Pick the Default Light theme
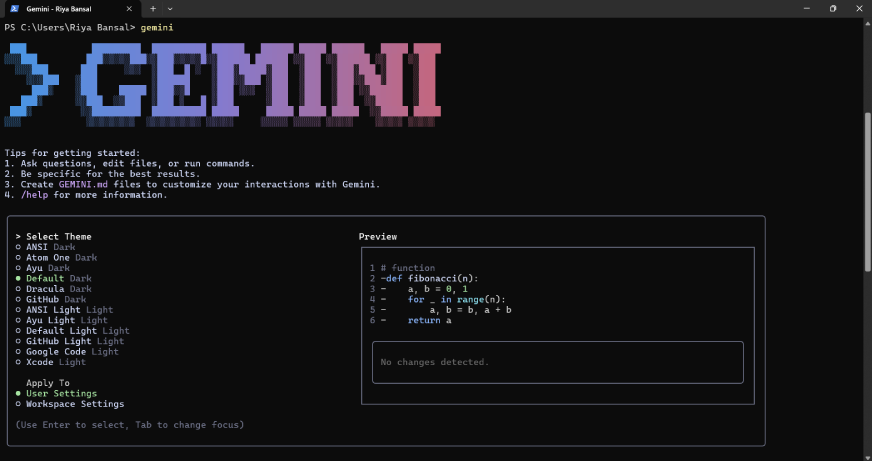Viewport: 872px width, 461px height. click(x=72, y=331)
